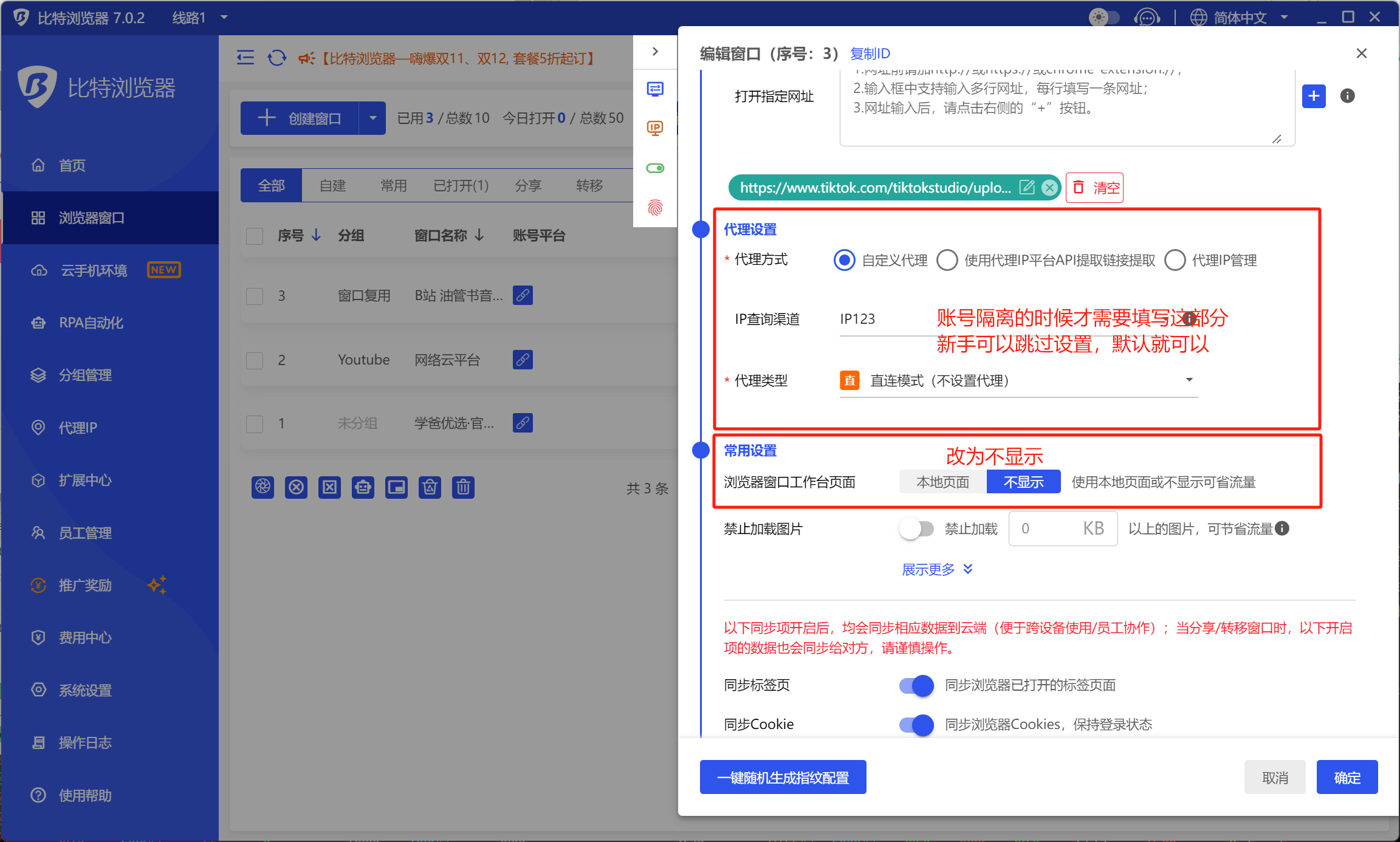Screen dimensions: 1400x842
Task: Check the checkbox for window row 2
Action: (255, 360)
